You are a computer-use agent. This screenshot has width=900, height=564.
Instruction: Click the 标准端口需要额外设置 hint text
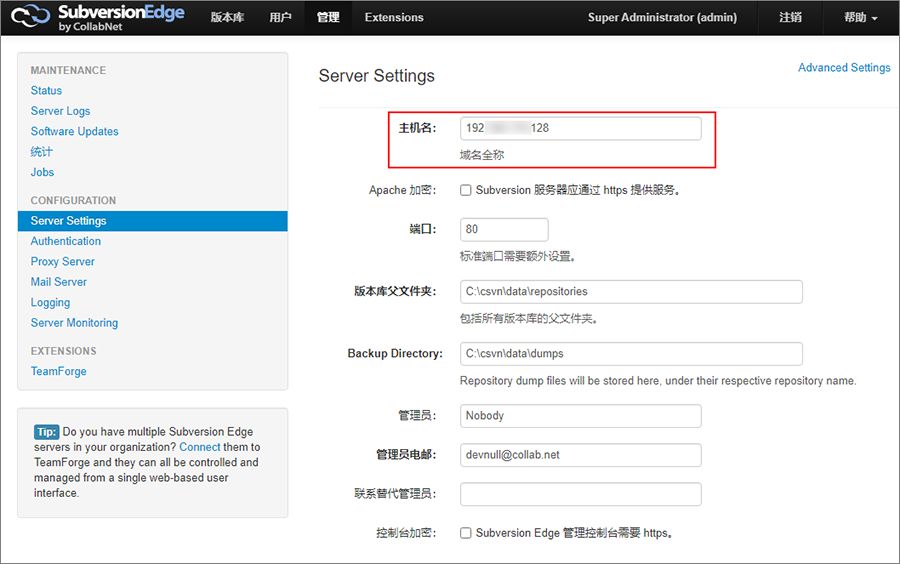pos(518,256)
